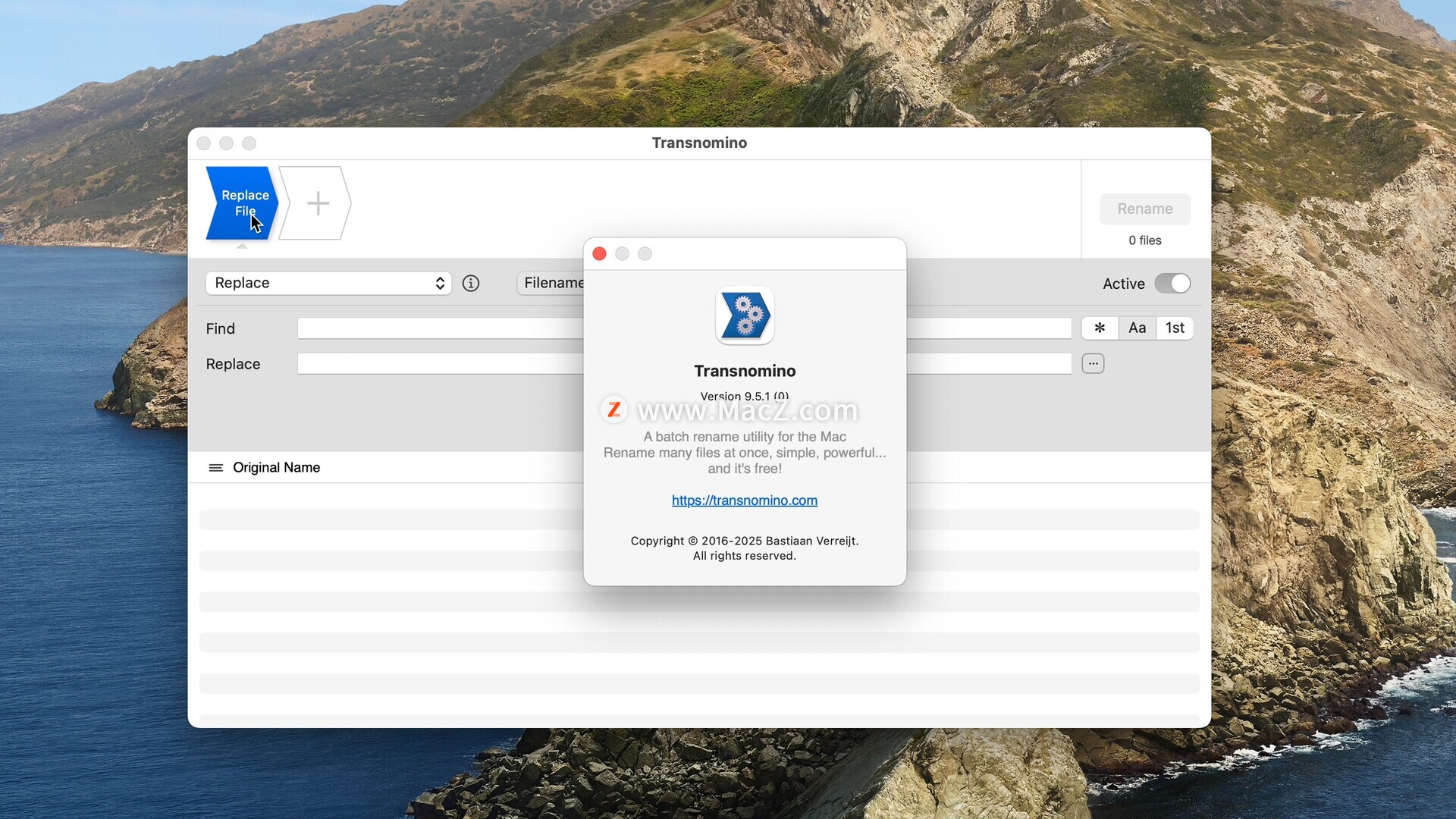Viewport: 1456px width, 819px height.
Task: Click the list icon beside Original Name
Action: [215, 468]
